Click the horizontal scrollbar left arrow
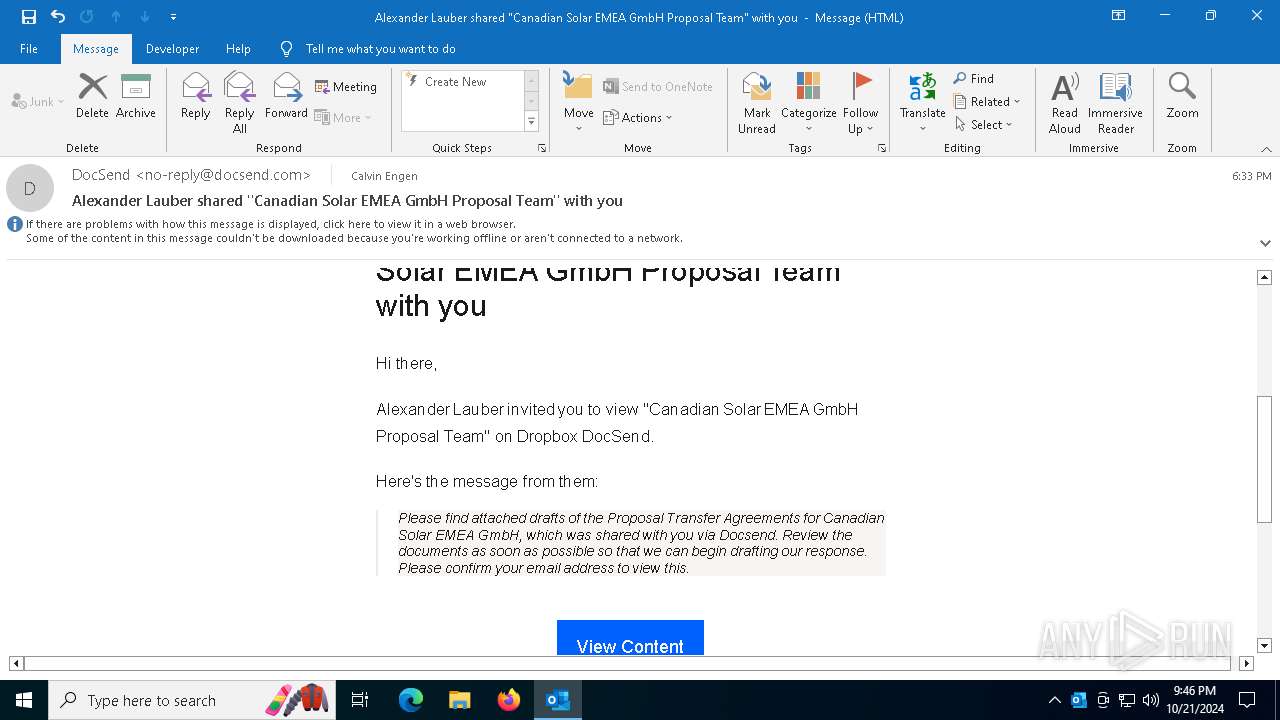 point(16,663)
